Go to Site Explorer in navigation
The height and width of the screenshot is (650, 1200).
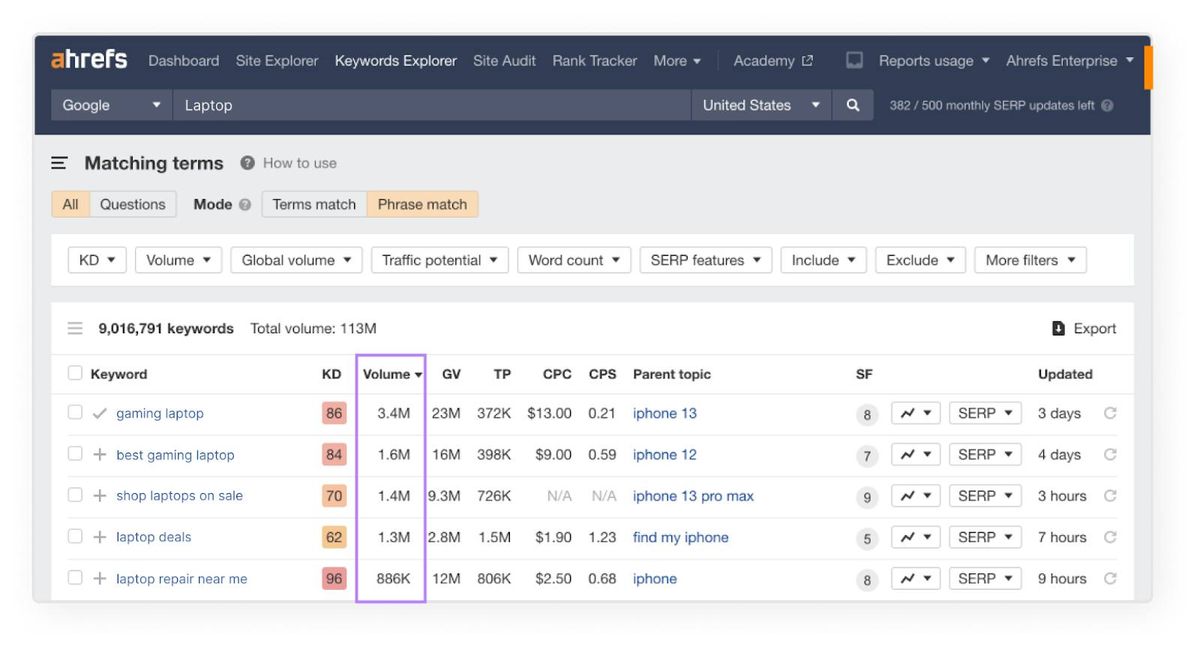(x=277, y=60)
